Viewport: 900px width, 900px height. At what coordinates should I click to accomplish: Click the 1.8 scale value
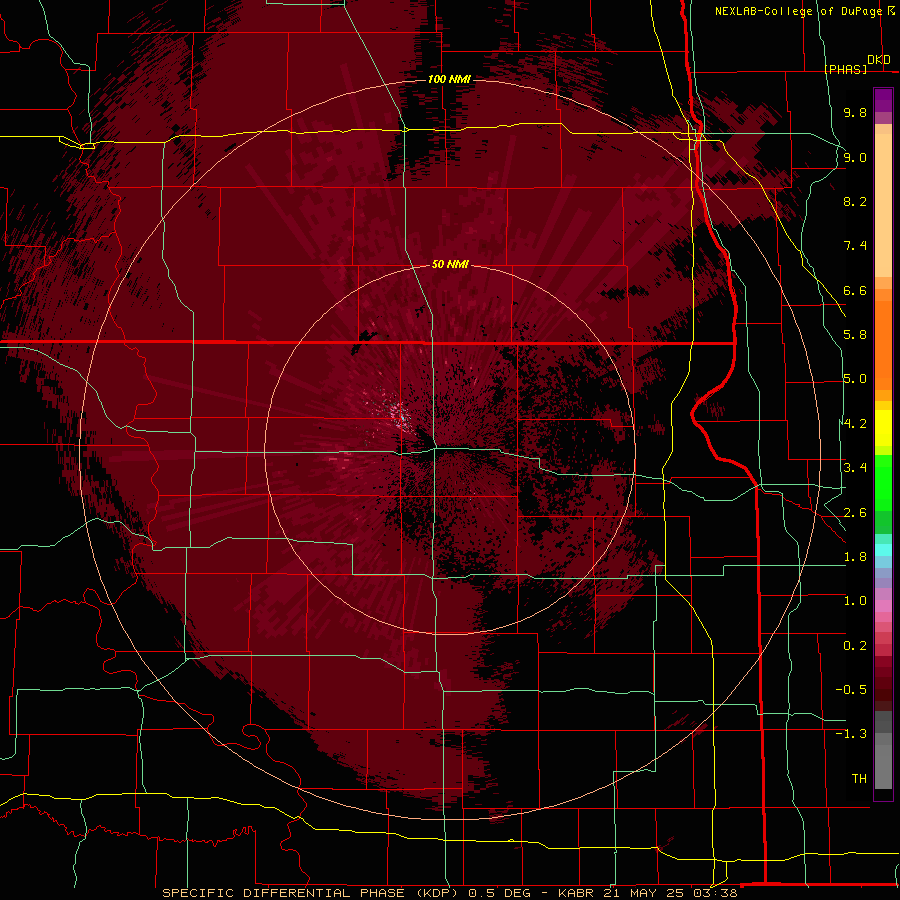[855, 557]
